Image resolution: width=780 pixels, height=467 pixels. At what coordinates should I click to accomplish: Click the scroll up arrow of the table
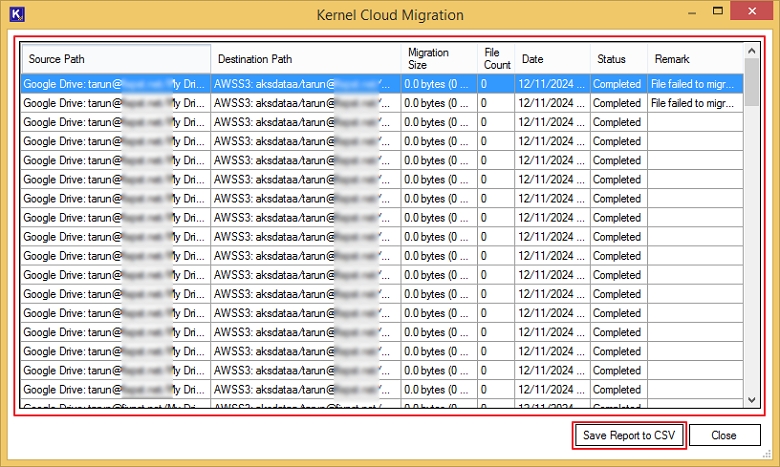point(752,51)
